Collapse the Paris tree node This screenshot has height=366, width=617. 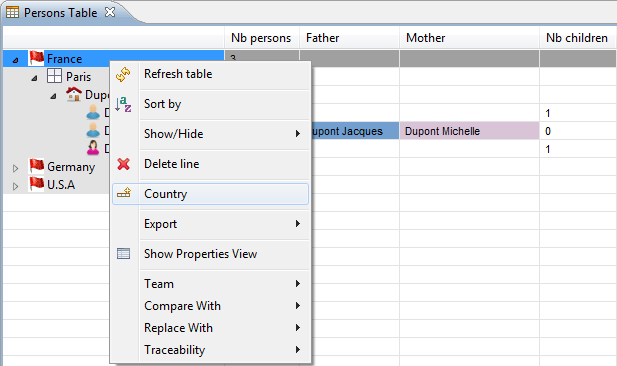click(34, 78)
